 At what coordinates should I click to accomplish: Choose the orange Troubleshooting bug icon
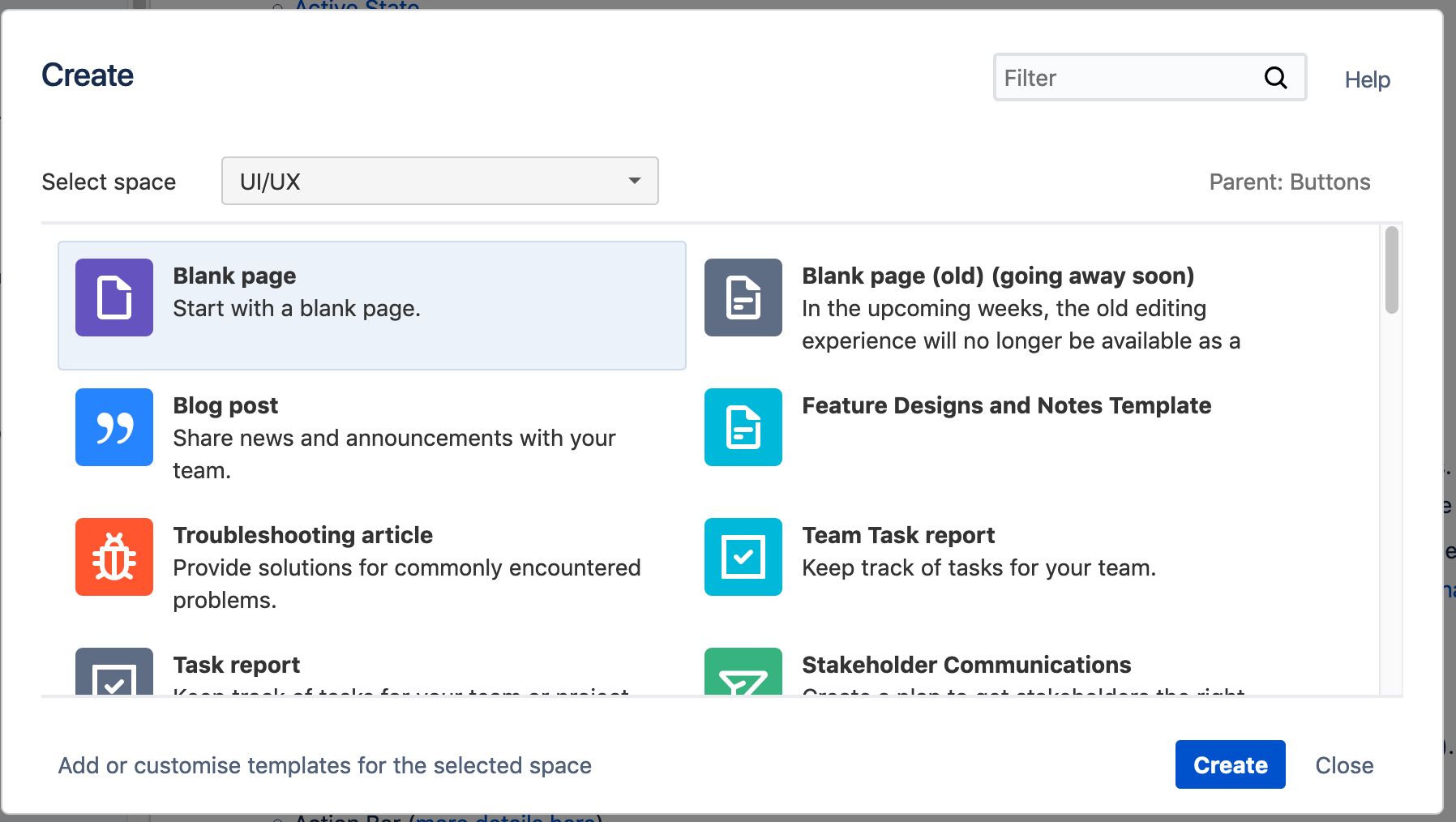(x=114, y=557)
